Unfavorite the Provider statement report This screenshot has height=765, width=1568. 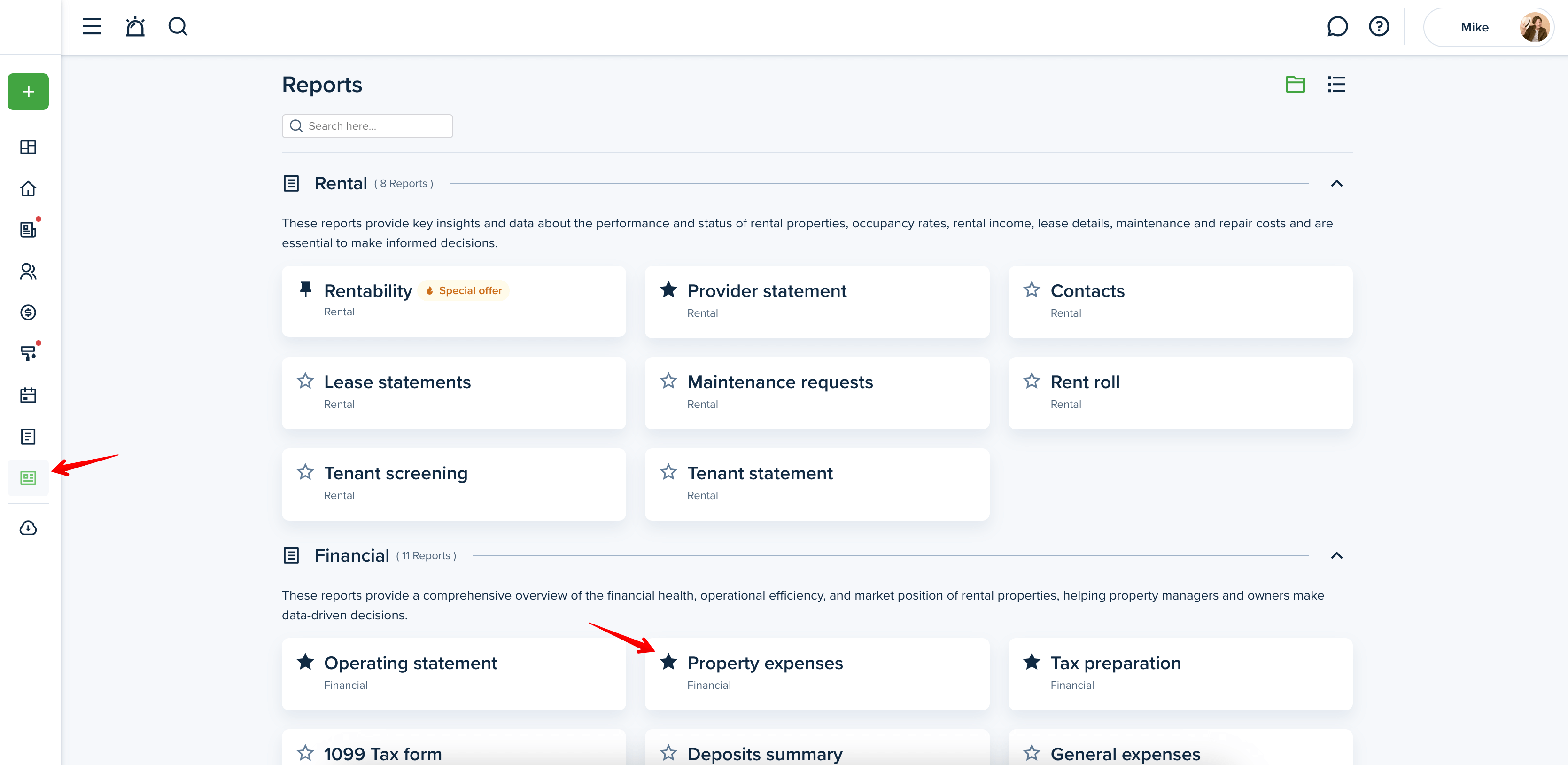[668, 289]
